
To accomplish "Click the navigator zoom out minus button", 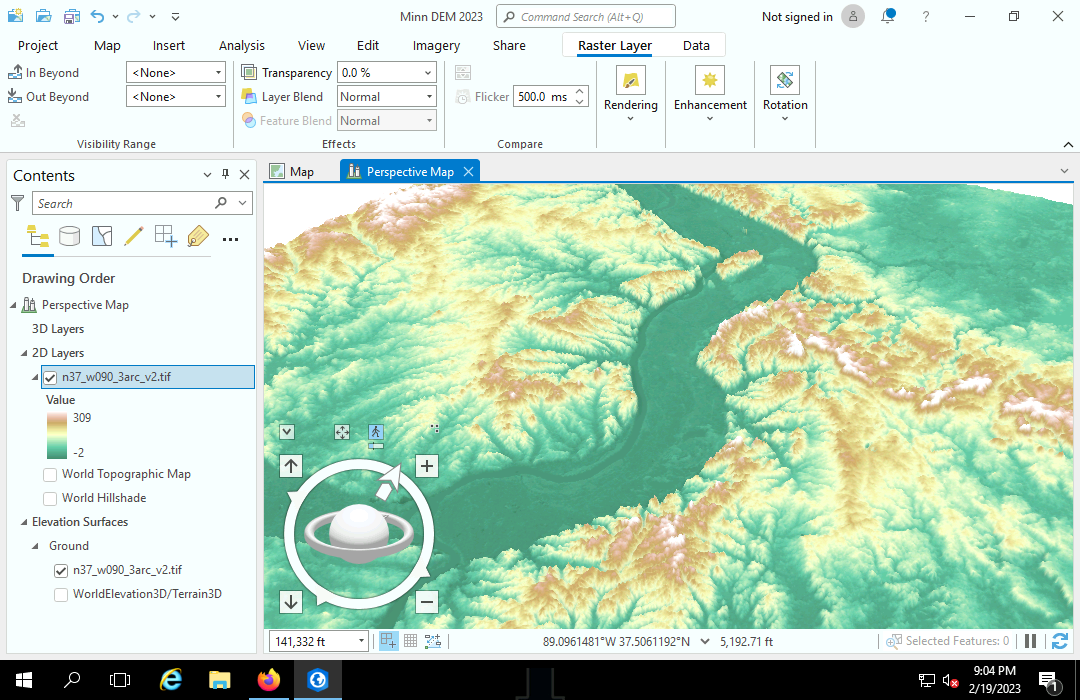I will (427, 601).
